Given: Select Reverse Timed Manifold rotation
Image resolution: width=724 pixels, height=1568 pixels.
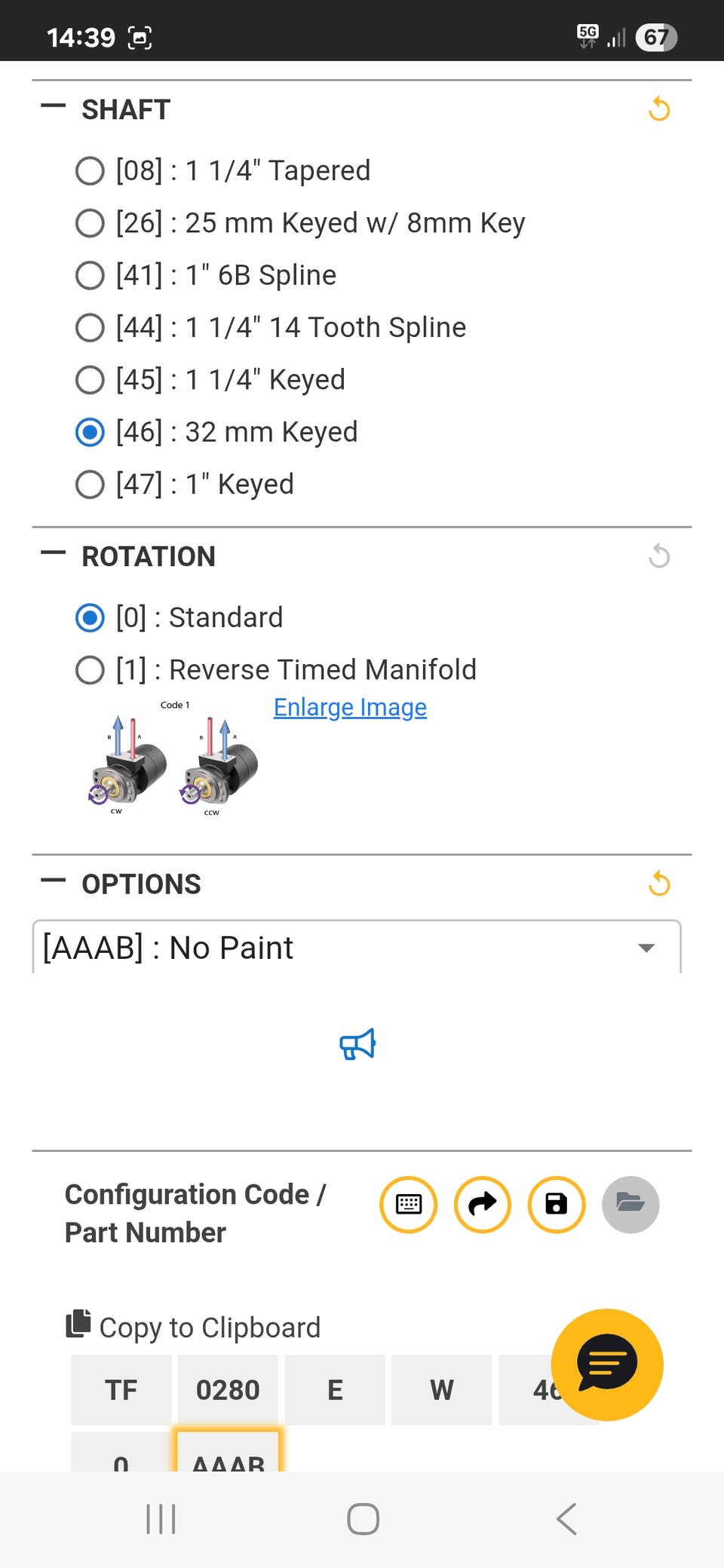Looking at the screenshot, I should 90,669.
